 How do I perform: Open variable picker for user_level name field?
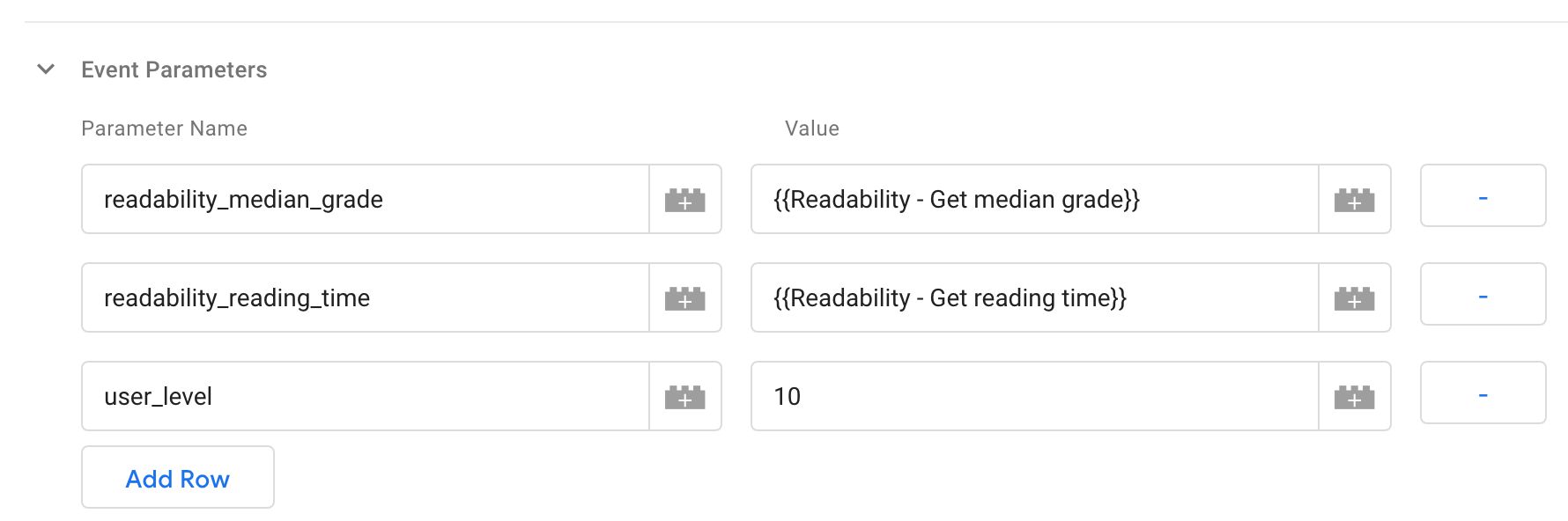pos(685,396)
